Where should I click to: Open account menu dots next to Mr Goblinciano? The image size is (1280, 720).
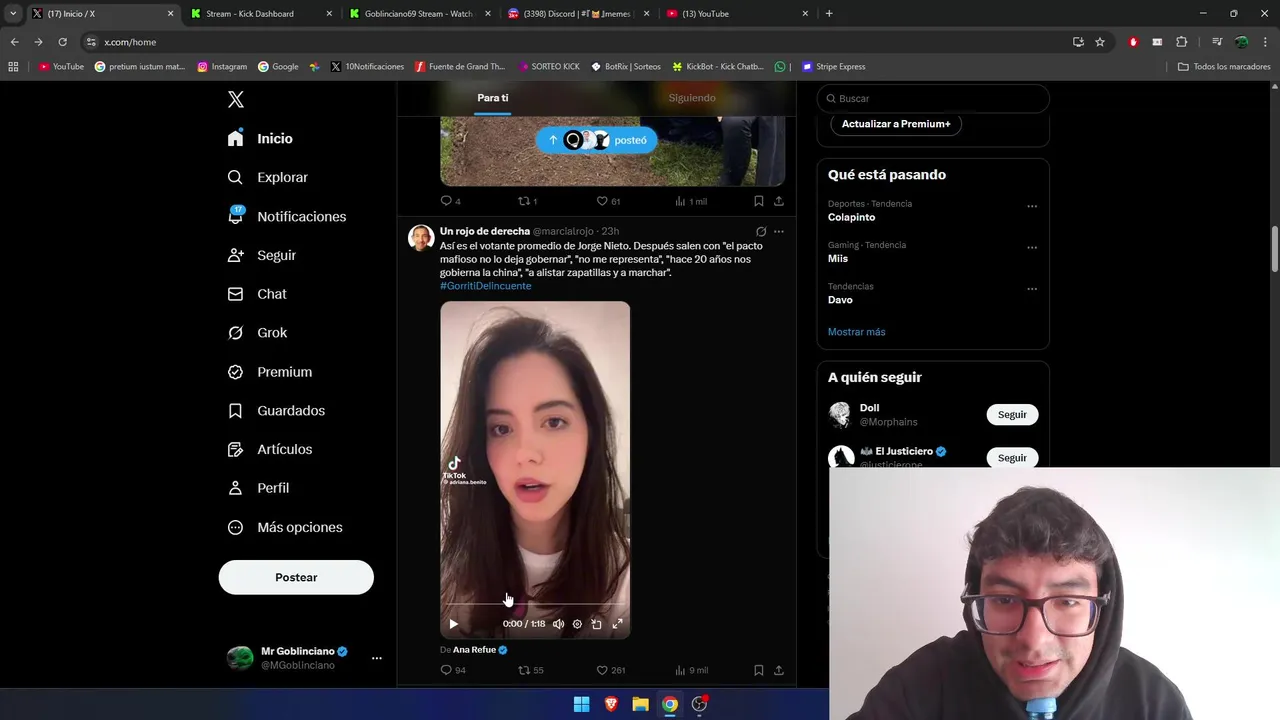click(x=376, y=658)
